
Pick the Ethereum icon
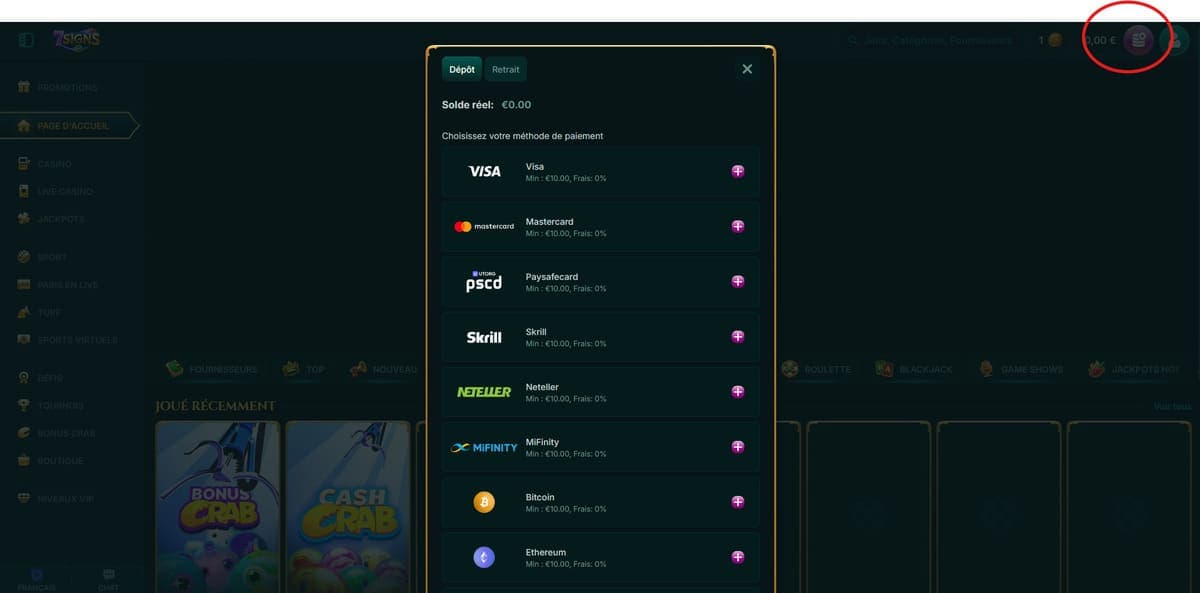pos(484,557)
